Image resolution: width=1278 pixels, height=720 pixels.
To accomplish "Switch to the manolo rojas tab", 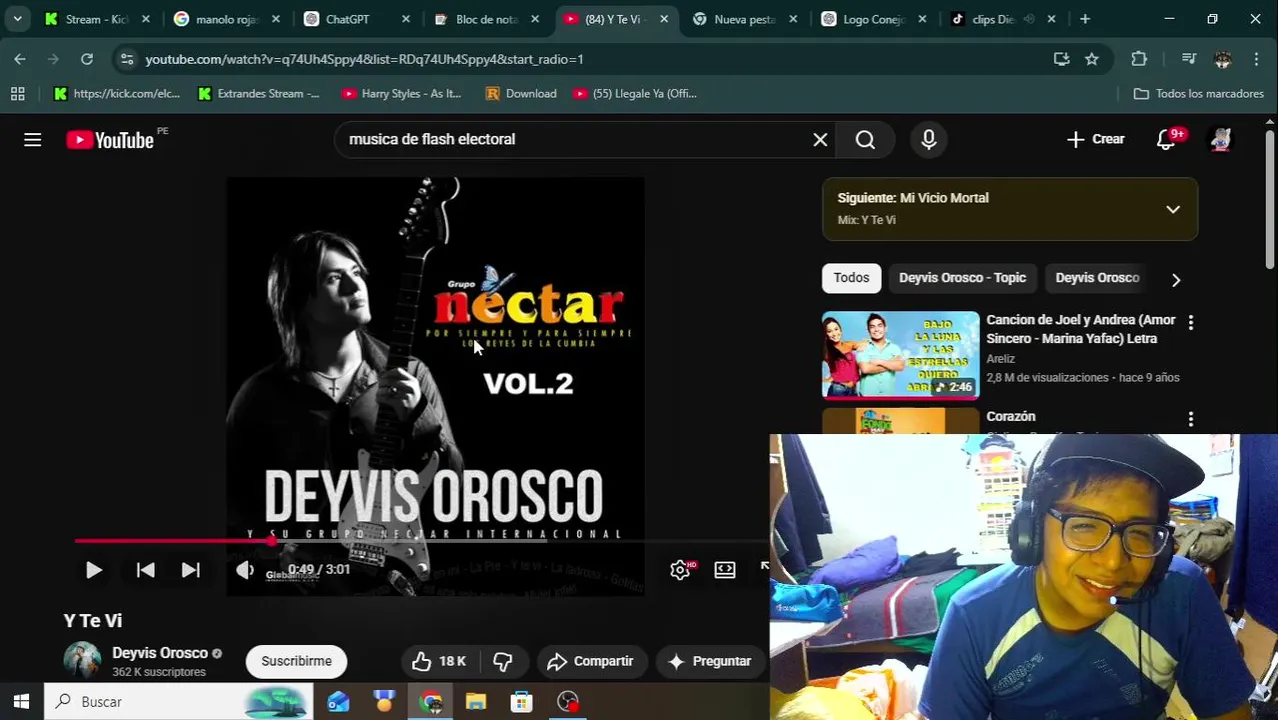I will coord(226,19).
